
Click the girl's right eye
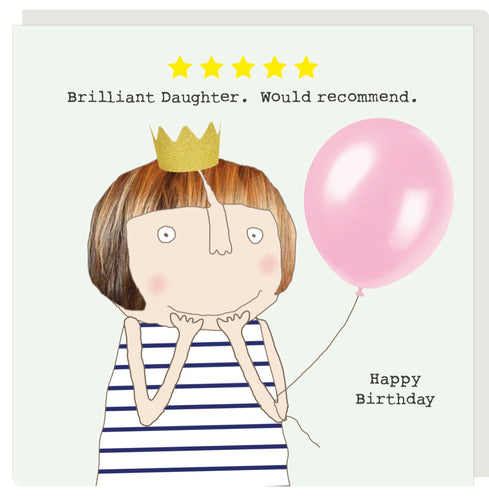(255, 235)
